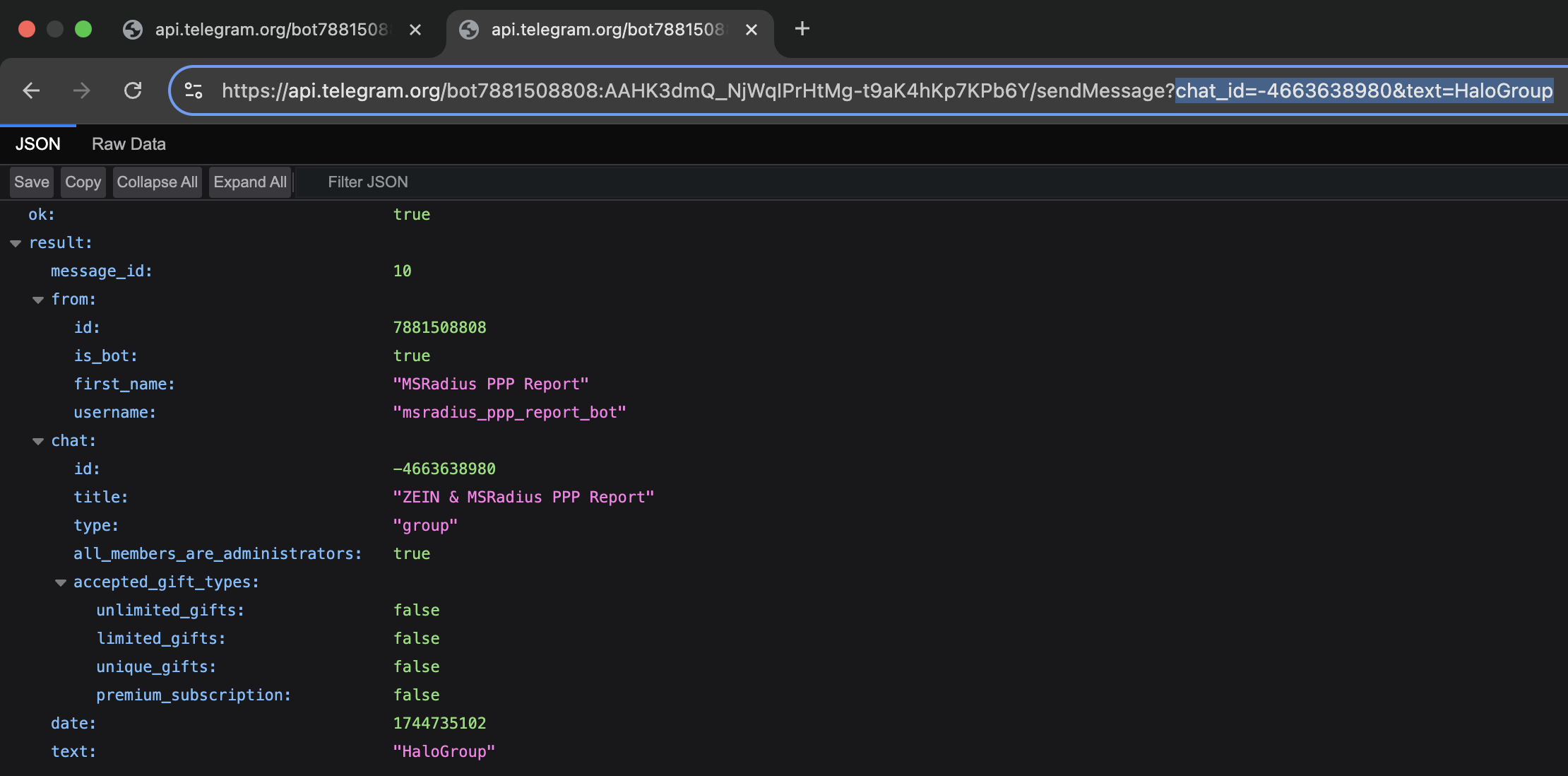Switch to the Raw Data tab
The width and height of the screenshot is (1568, 776).
[x=129, y=144]
